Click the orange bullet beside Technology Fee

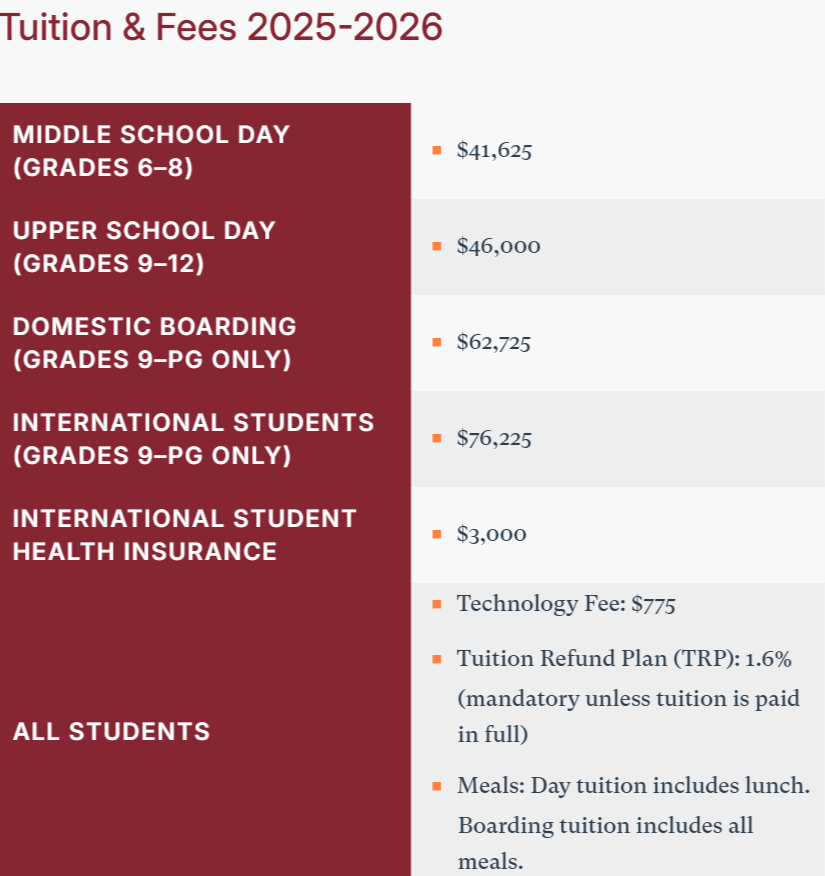437,604
